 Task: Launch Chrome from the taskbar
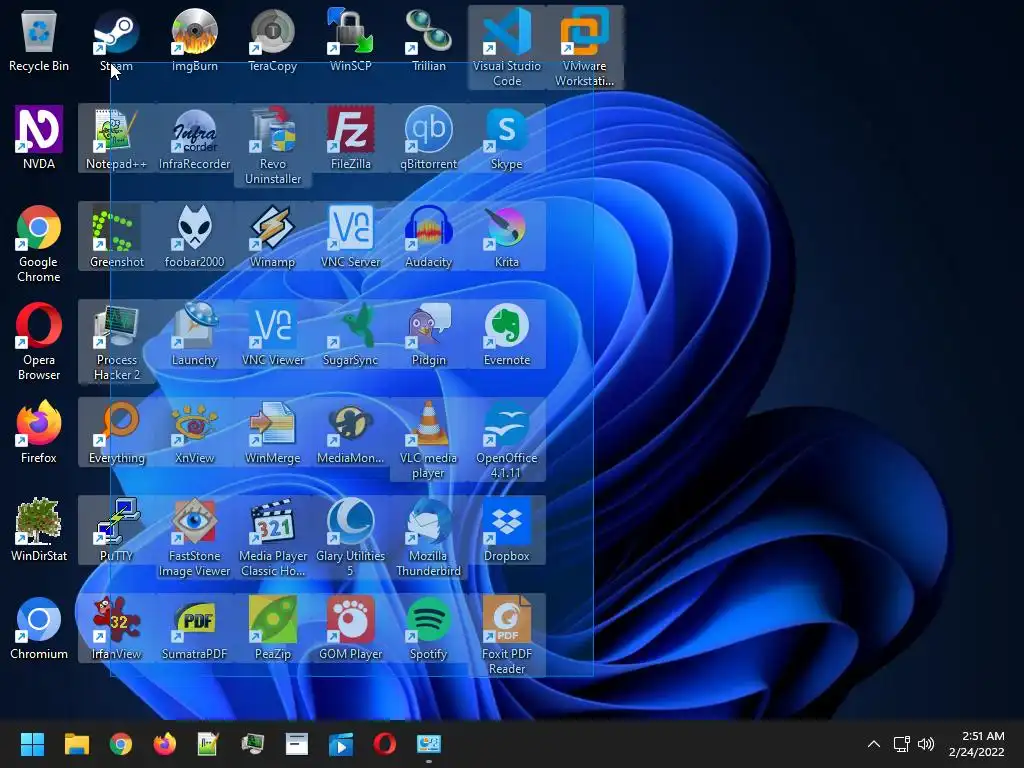(121, 744)
